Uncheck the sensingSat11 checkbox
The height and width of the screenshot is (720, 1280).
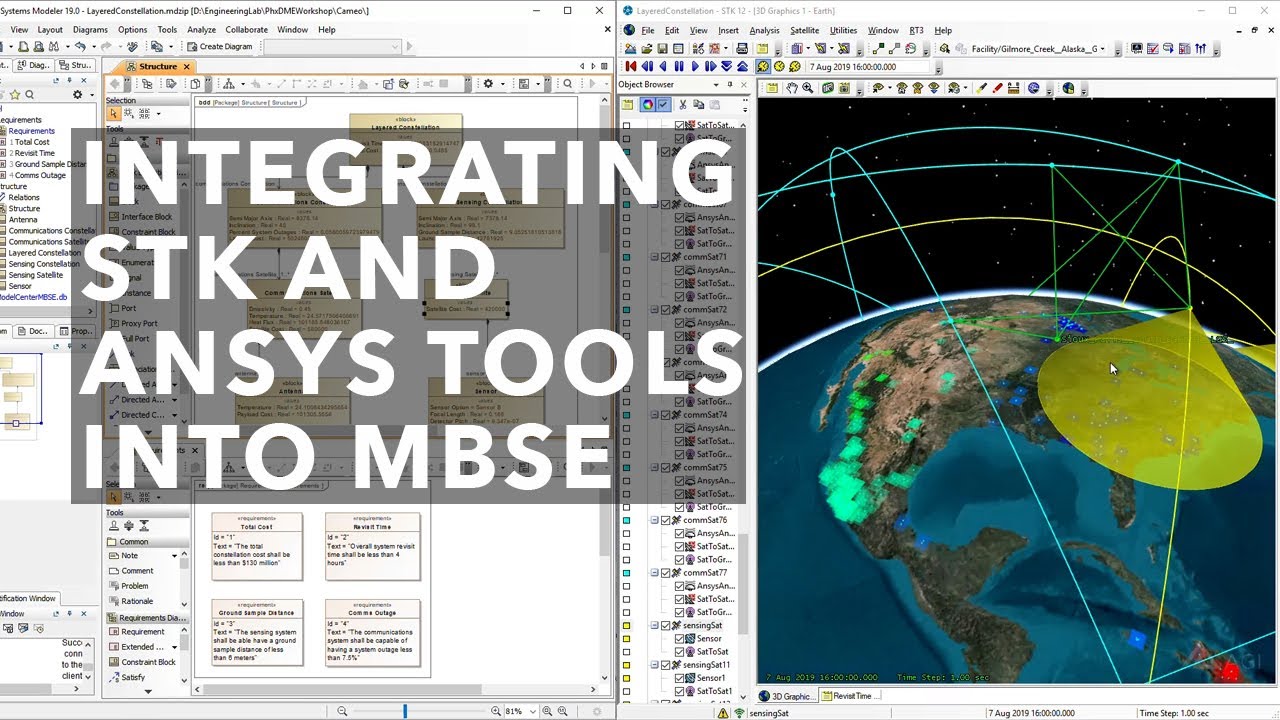click(666, 665)
